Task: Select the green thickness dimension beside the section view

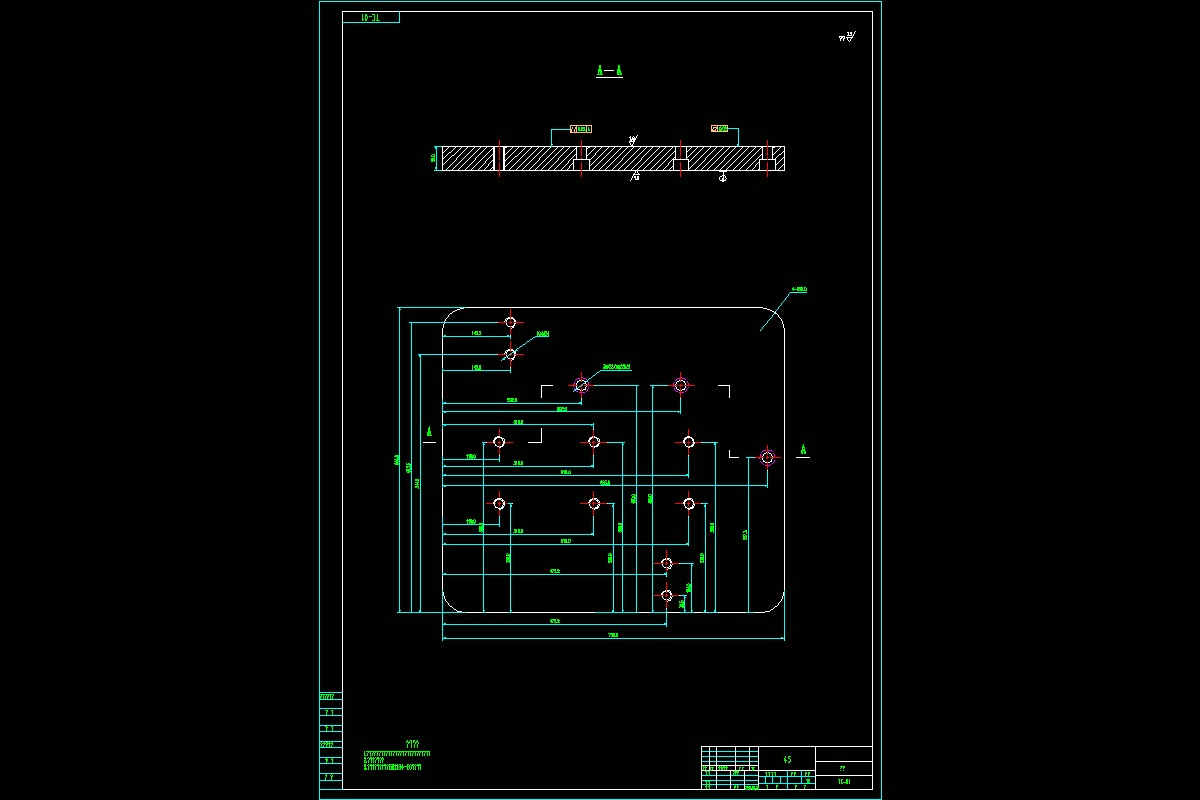Action: [434, 158]
